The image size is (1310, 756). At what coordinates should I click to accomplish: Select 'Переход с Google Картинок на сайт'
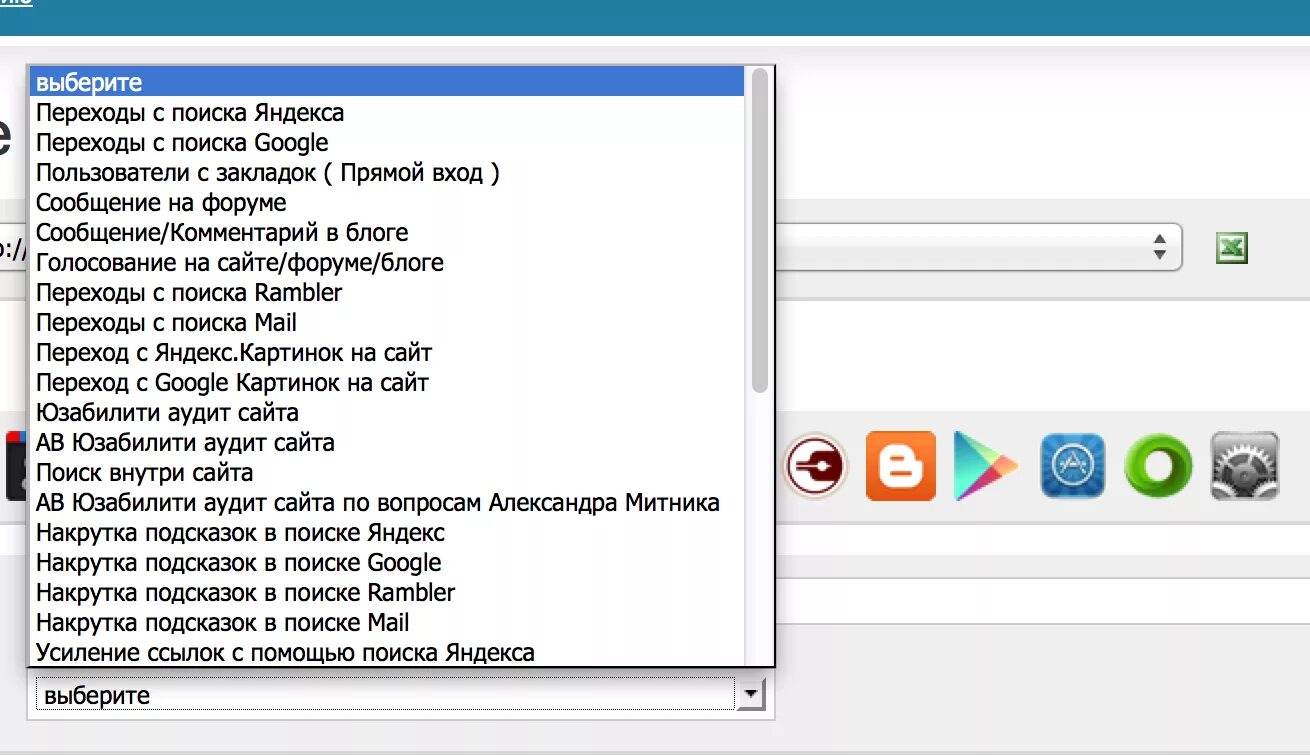[x=387, y=382]
